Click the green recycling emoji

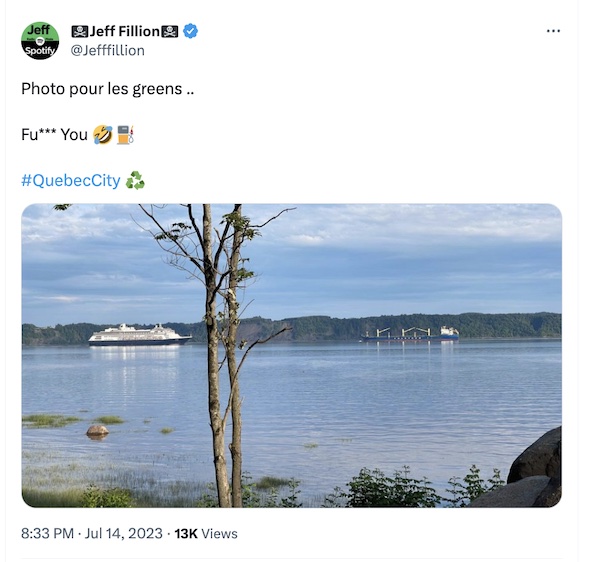coord(135,180)
